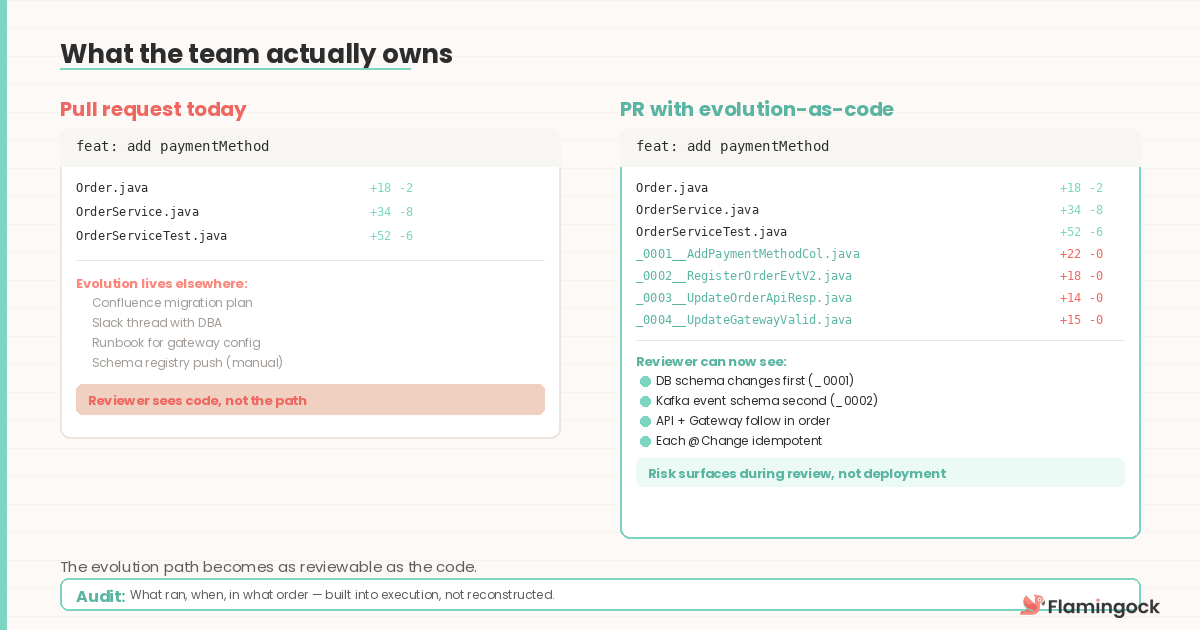Screen dimensions: 1200x630
Task: Click the left 'feat: add paymentMethod' header
Action: [310, 147]
